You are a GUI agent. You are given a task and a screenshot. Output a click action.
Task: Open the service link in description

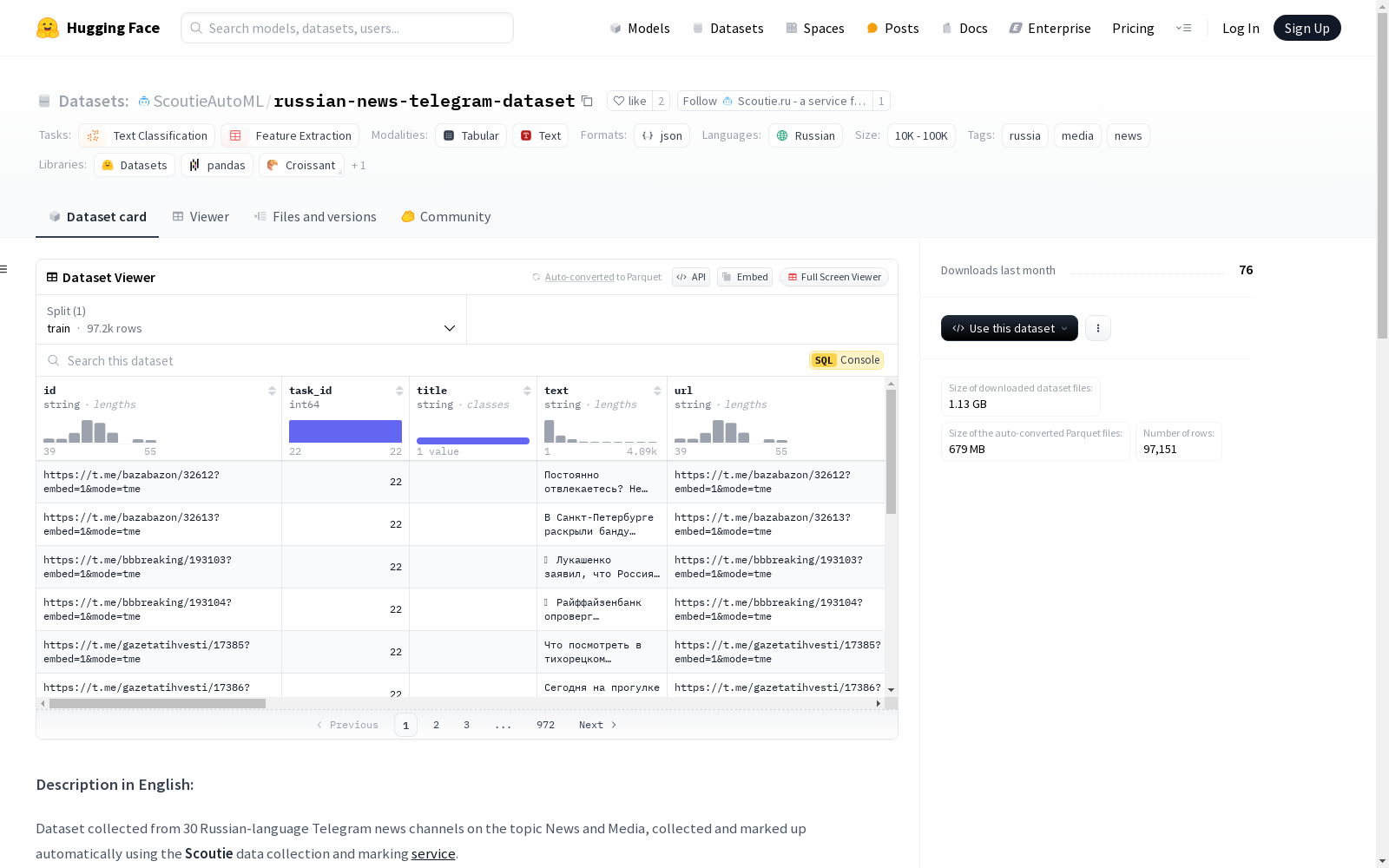point(433,853)
